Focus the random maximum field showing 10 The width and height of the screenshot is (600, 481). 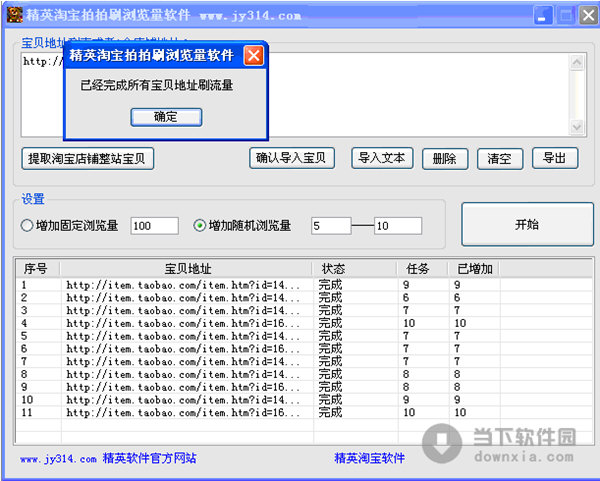398,226
